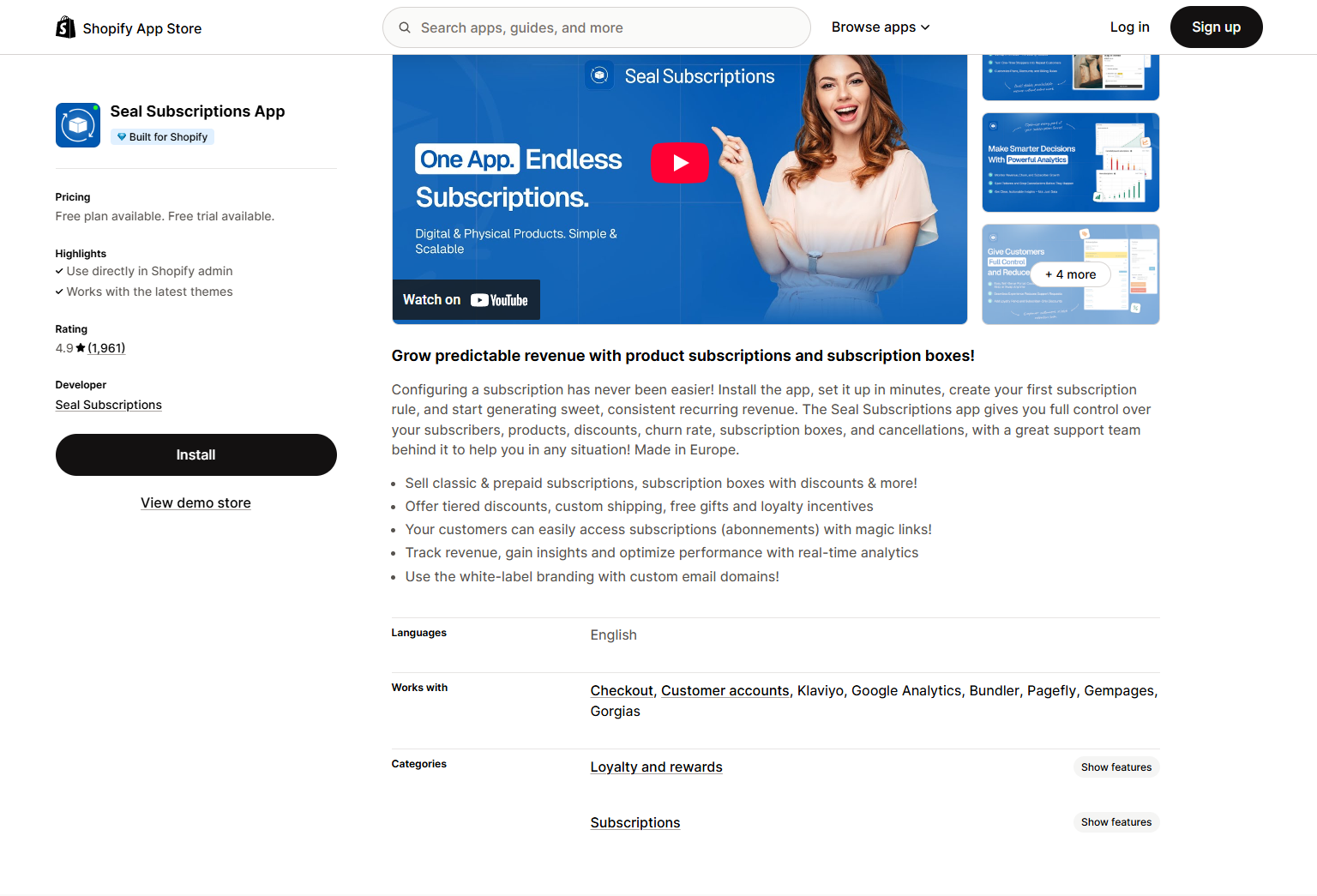Open the Customer accounts link
Viewport: 1317px width, 896px height.
coord(725,691)
